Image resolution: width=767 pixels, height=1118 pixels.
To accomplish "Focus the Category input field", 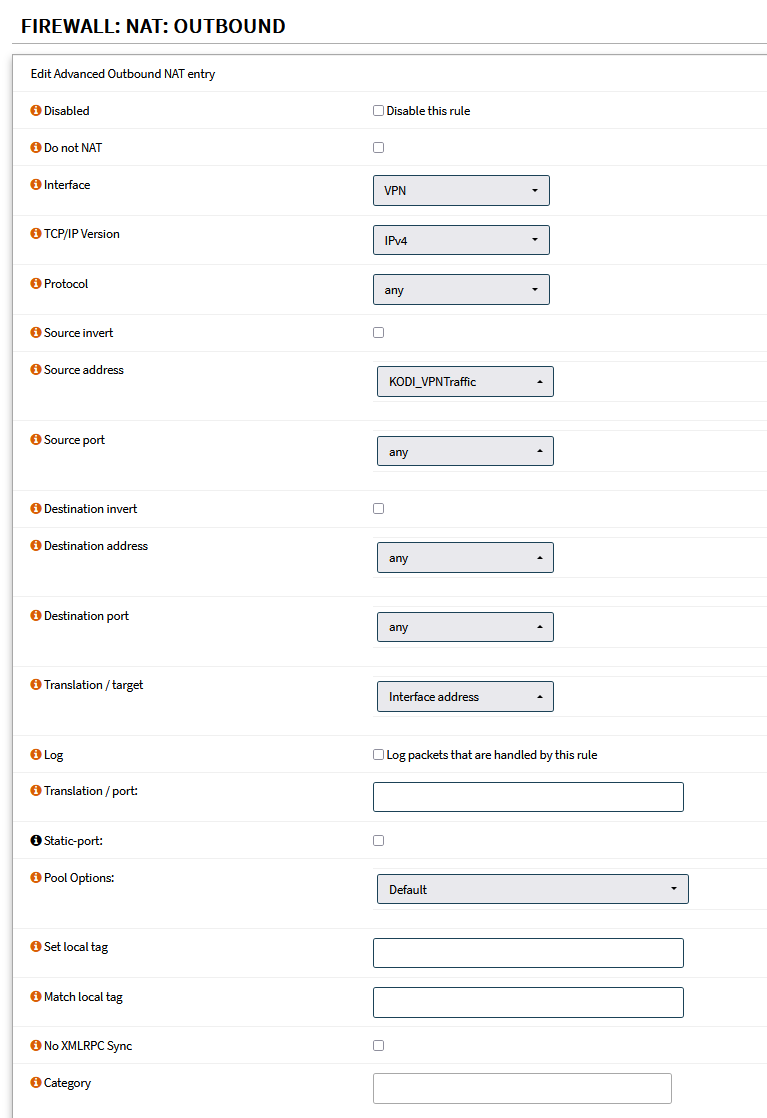I will (522, 1088).
